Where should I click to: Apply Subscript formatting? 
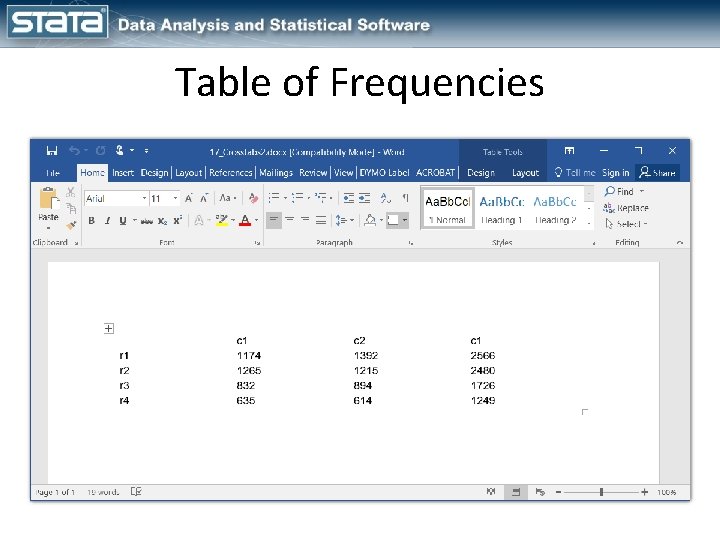pyautogui.click(x=163, y=221)
